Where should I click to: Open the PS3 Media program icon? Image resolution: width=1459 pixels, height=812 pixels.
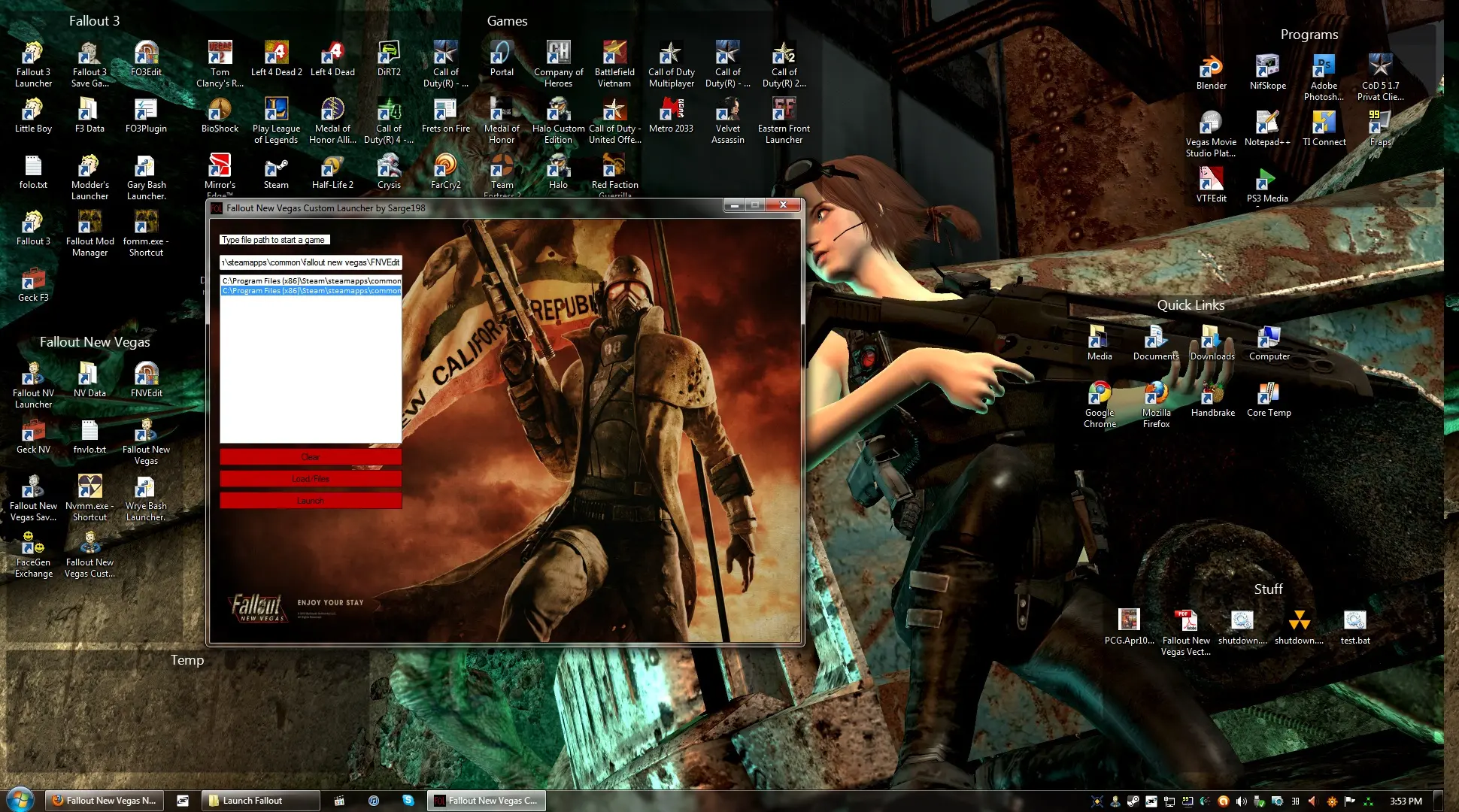[x=1267, y=185]
